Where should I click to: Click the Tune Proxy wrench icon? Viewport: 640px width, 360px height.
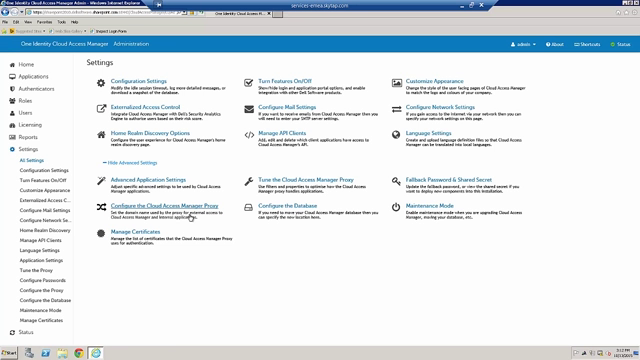[249, 181]
